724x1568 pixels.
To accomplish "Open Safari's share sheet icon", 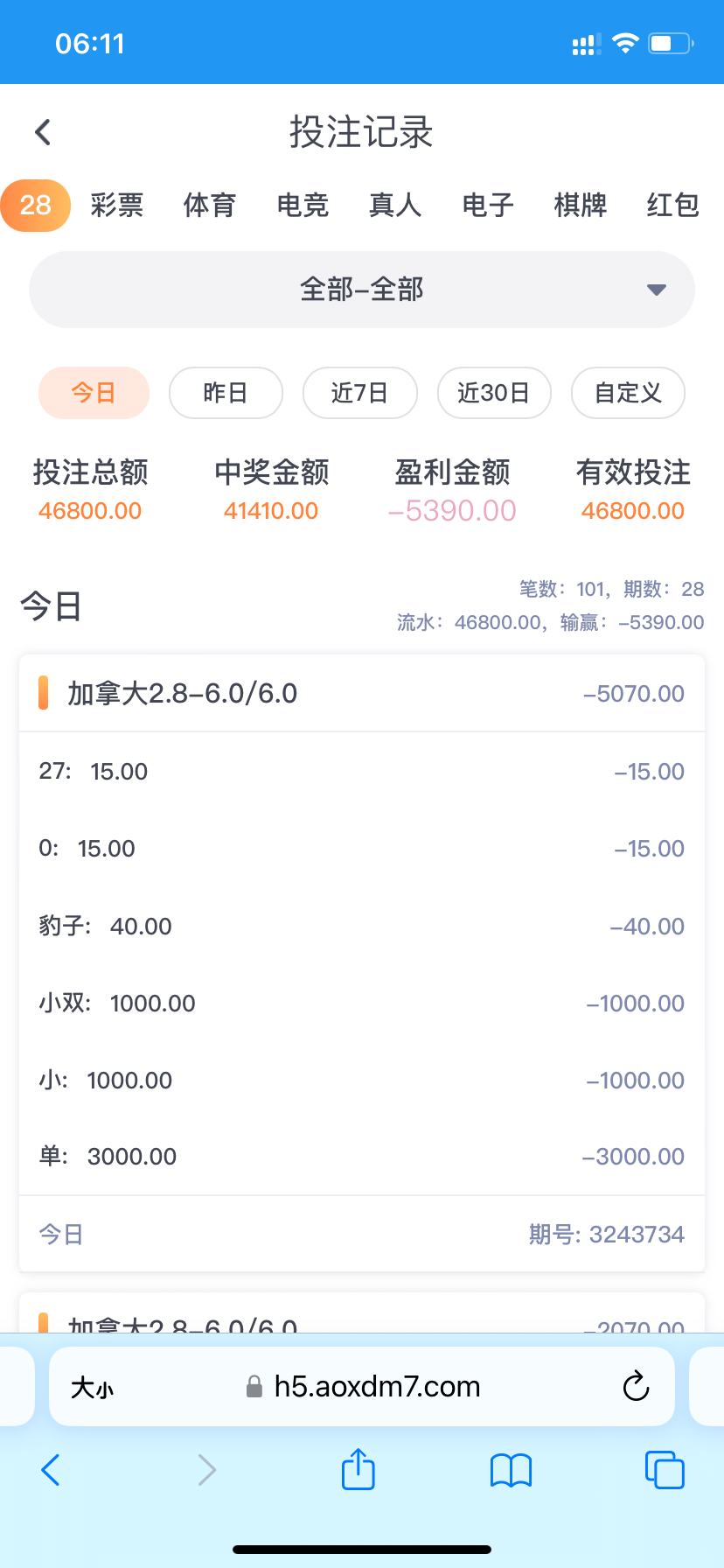I will click(358, 1469).
